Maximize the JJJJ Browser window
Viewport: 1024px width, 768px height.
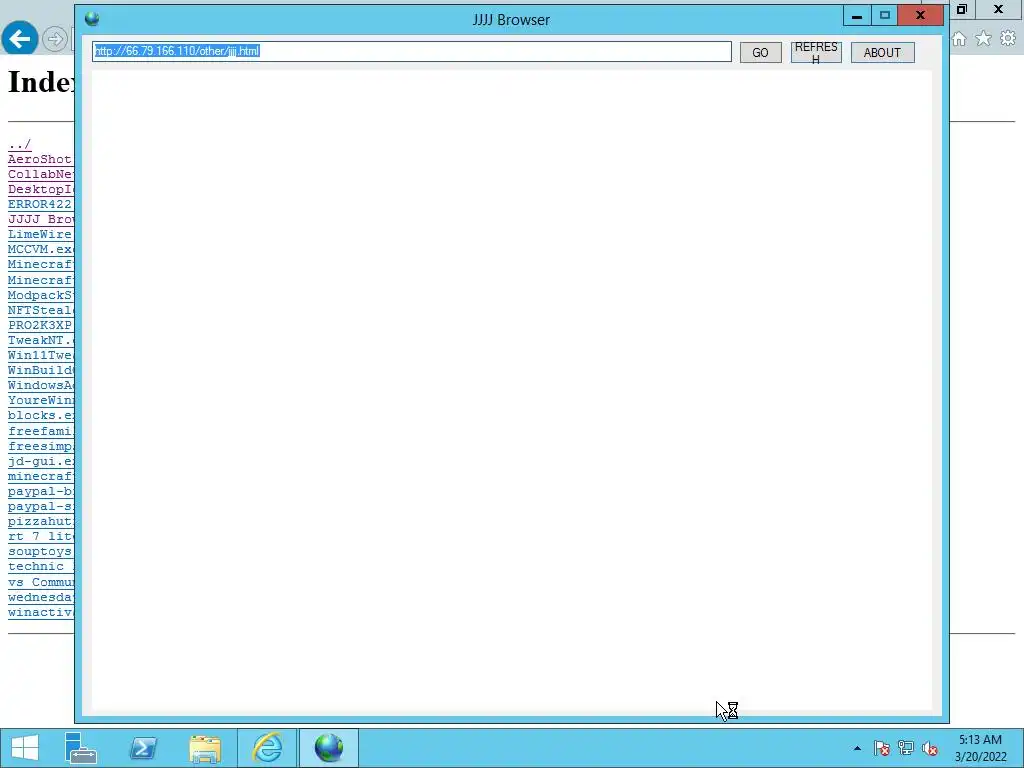[884, 16]
